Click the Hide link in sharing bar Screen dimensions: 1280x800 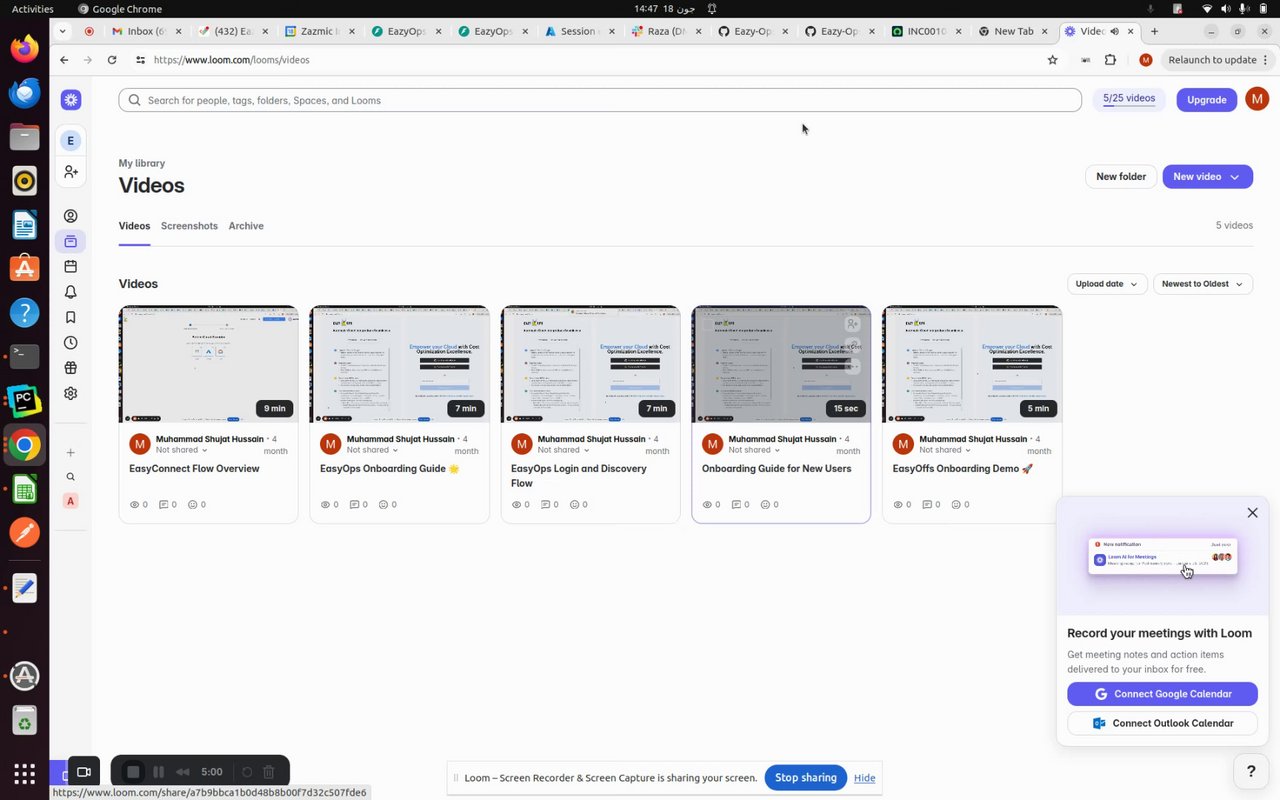tap(864, 778)
